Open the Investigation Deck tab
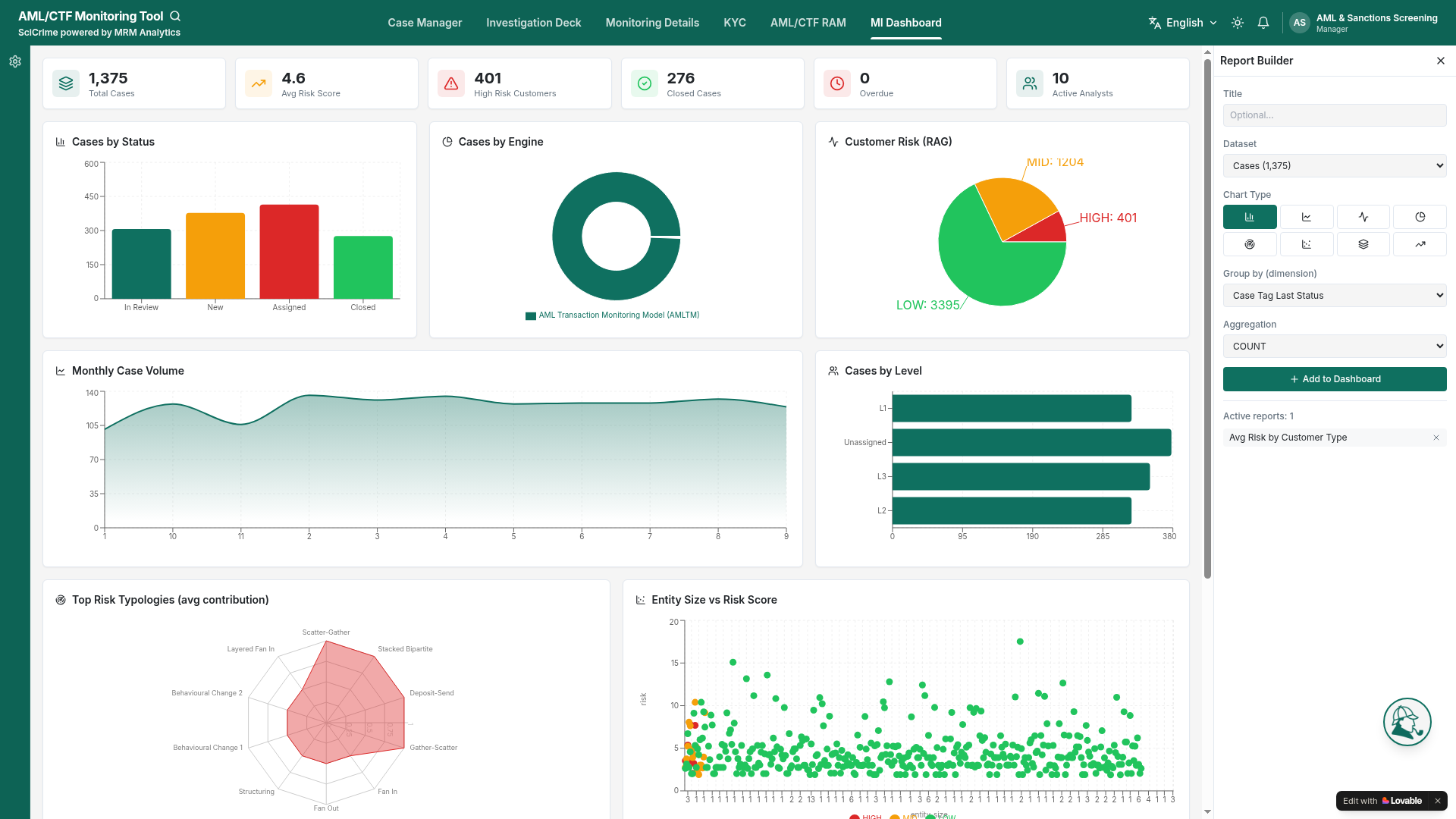The width and height of the screenshot is (1456, 819). pos(534,23)
